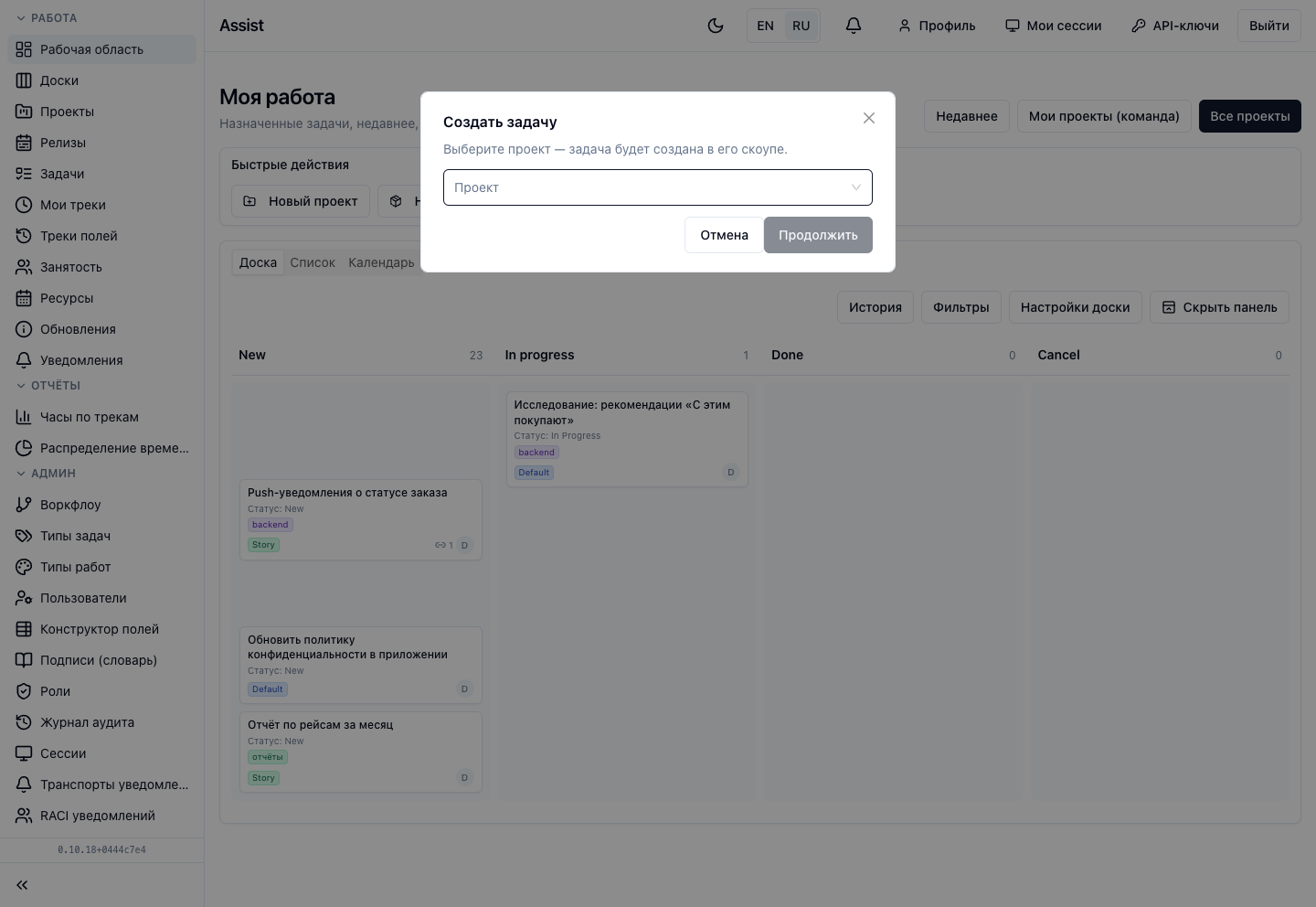
Task: Click the Релизы calendar icon
Action: tap(24, 143)
